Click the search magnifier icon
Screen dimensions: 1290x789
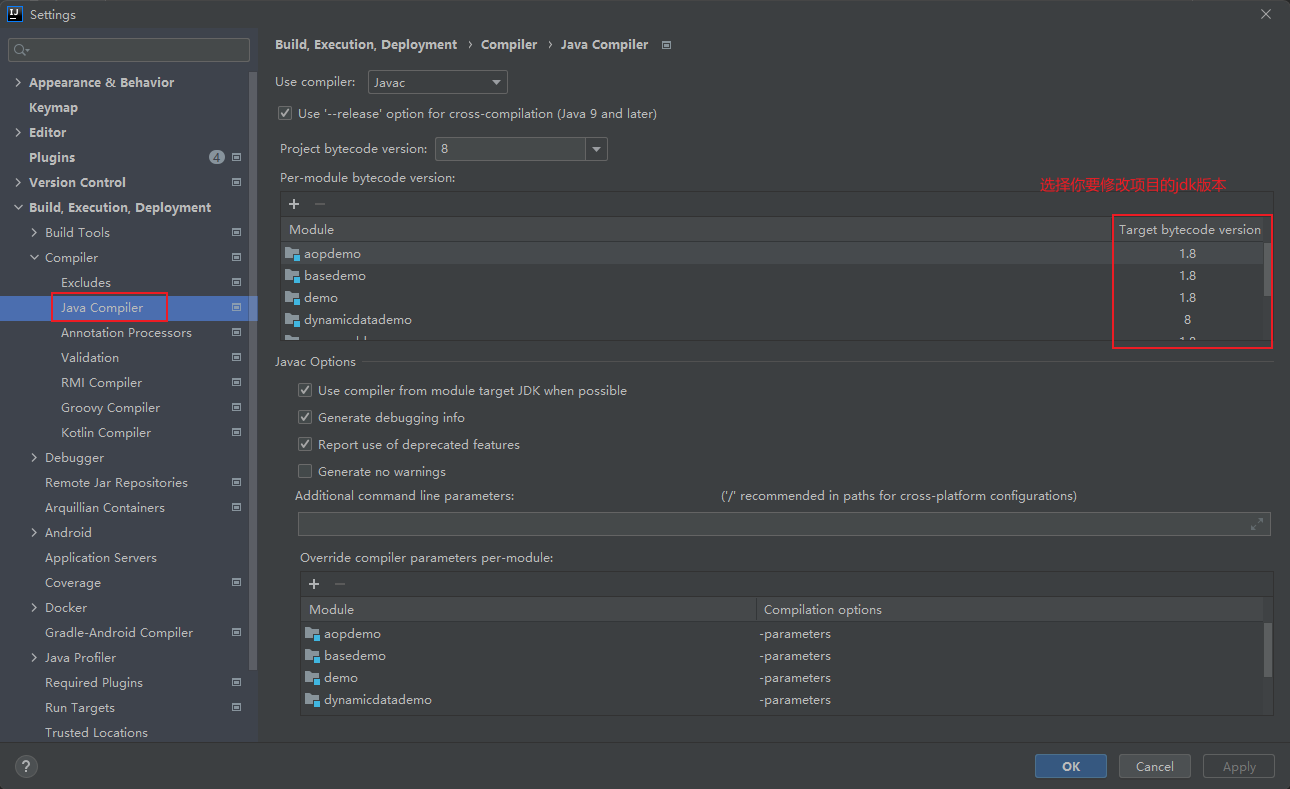pos(22,50)
